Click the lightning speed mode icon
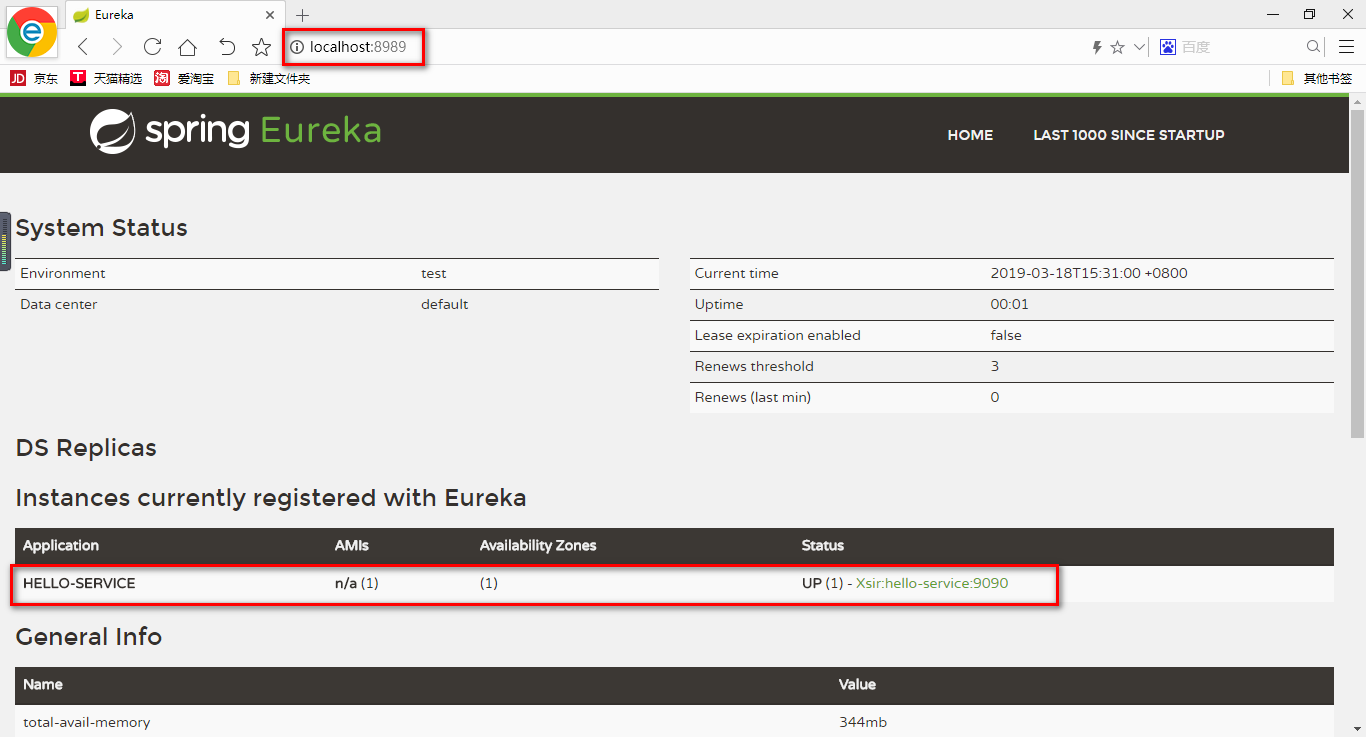 click(1097, 47)
